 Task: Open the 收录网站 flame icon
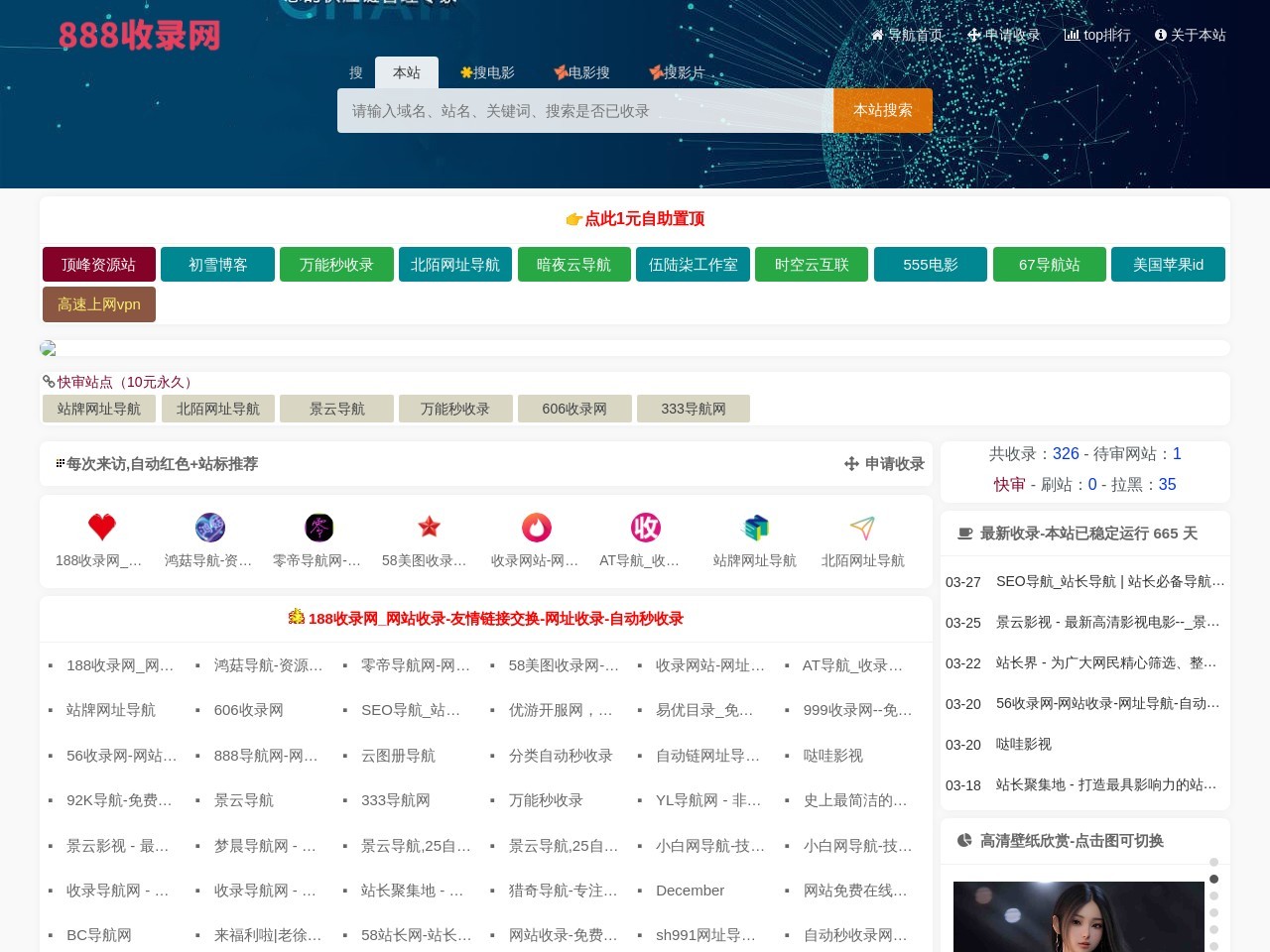(537, 527)
